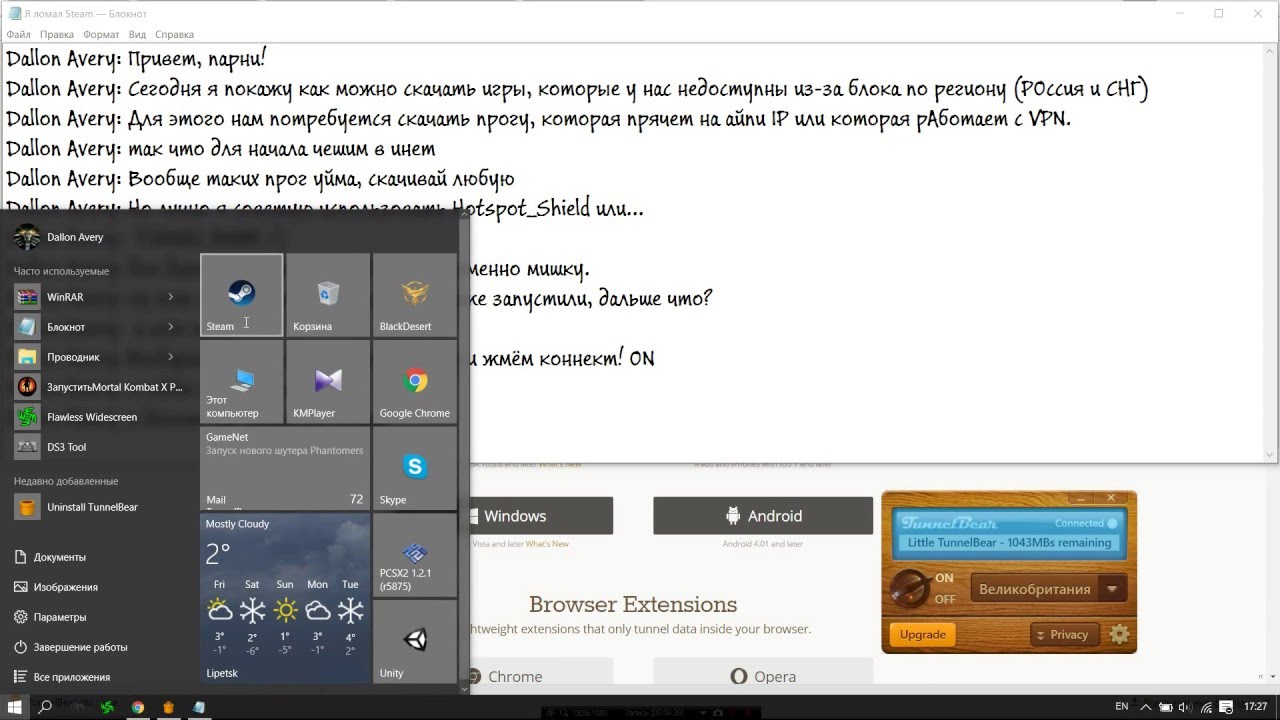Open Notepad Правка menu
This screenshot has height=720, width=1280.
[x=57, y=34]
